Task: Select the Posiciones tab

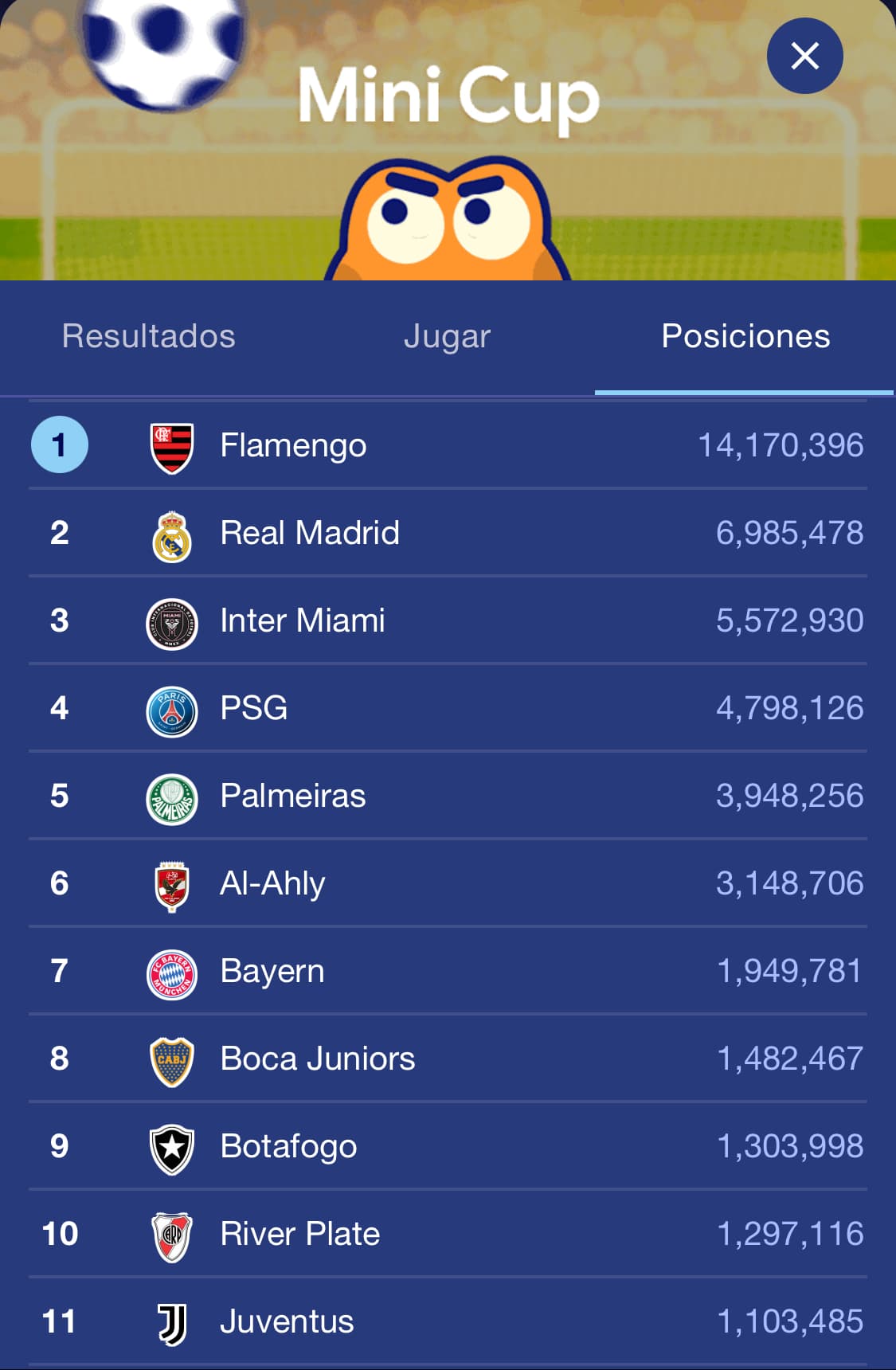Action: tap(745, 336)
